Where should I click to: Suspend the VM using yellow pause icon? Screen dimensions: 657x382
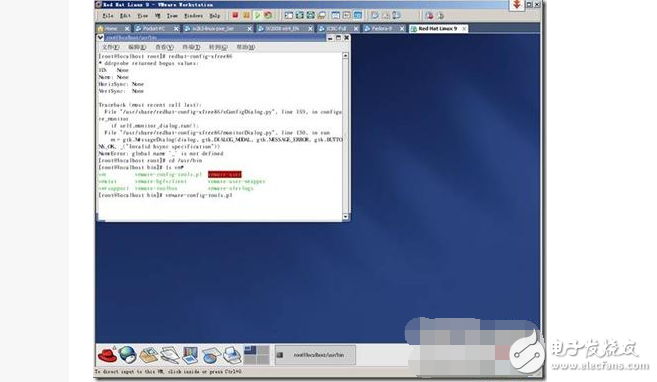click(246, 15)
